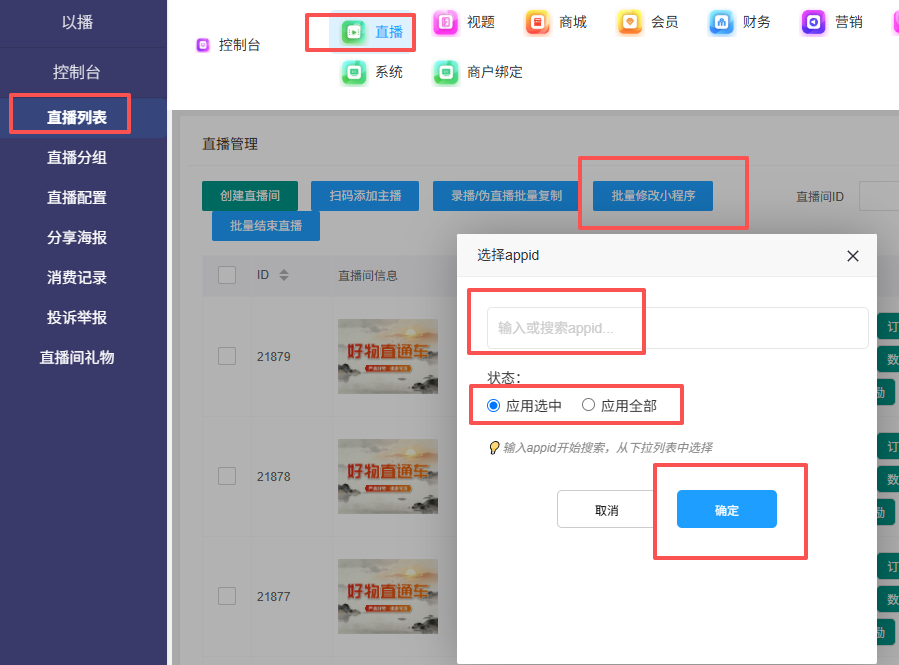Go to 分享海报 in the sidebar

(77, 237)
